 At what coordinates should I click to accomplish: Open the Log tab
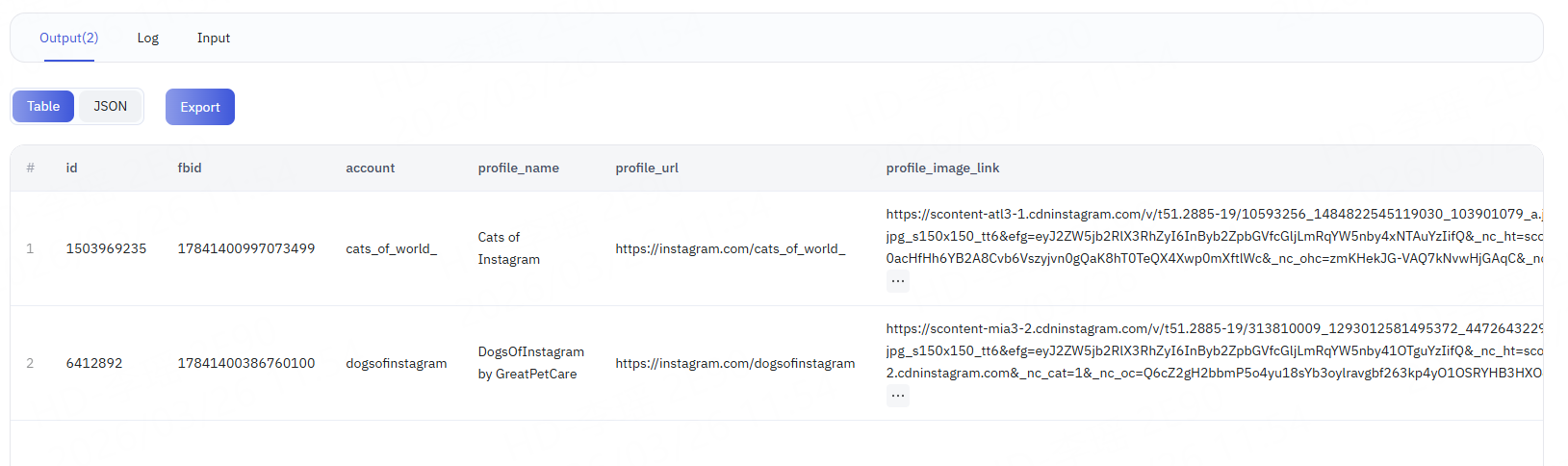coord(147,39)
